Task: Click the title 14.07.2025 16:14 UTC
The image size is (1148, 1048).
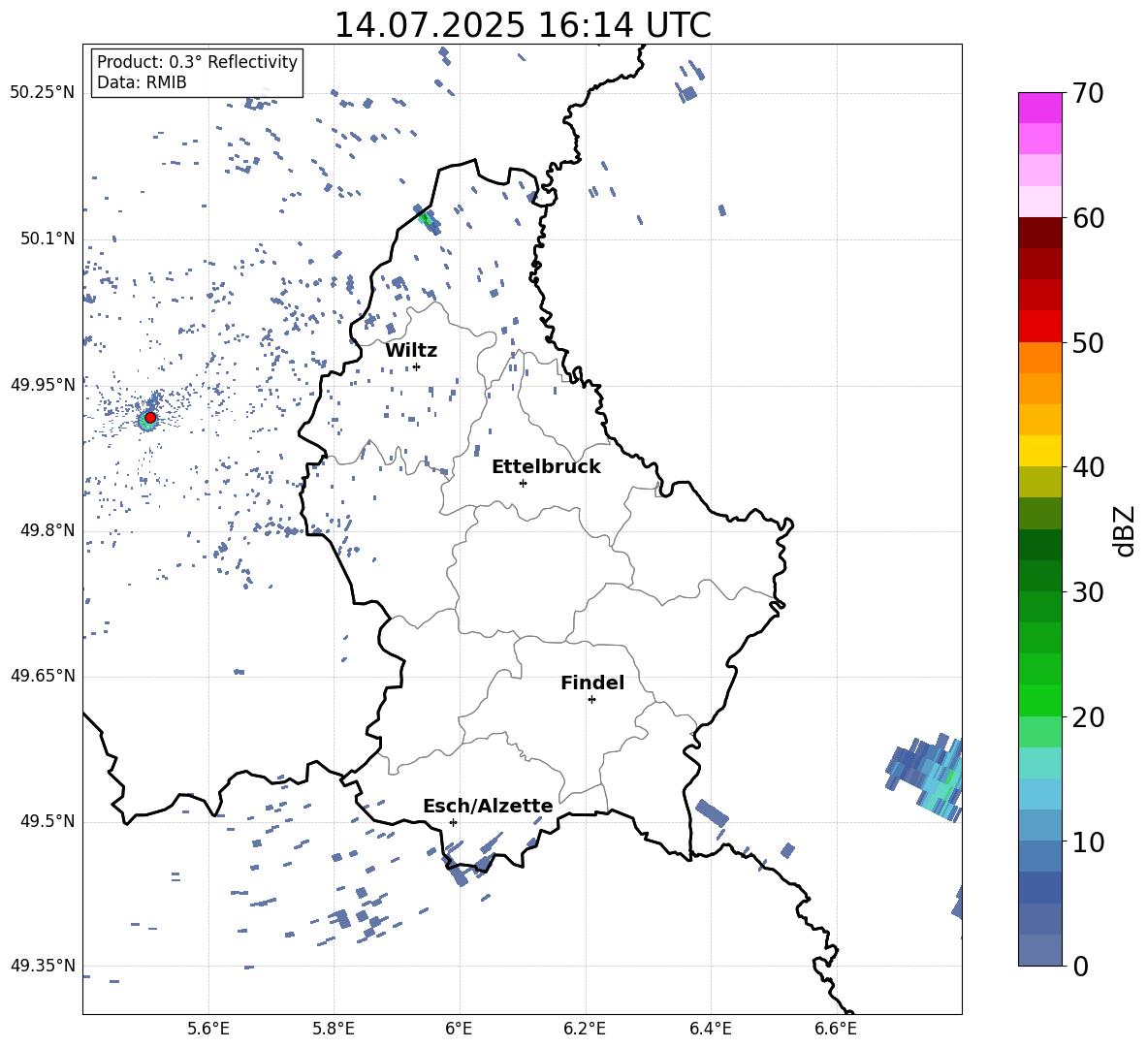Action: point(523,25)
